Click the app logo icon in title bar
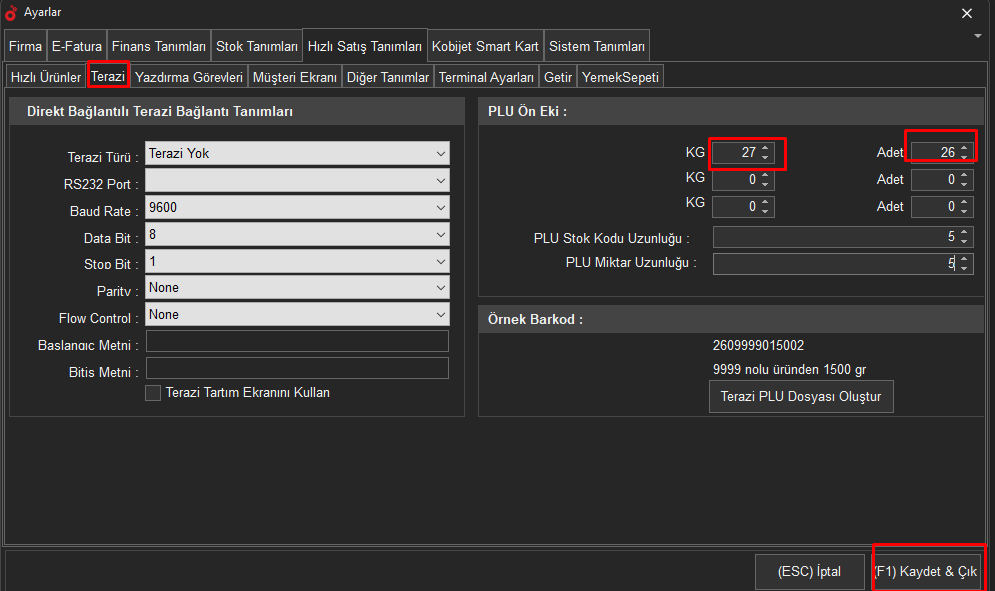 tap(12, 13)
